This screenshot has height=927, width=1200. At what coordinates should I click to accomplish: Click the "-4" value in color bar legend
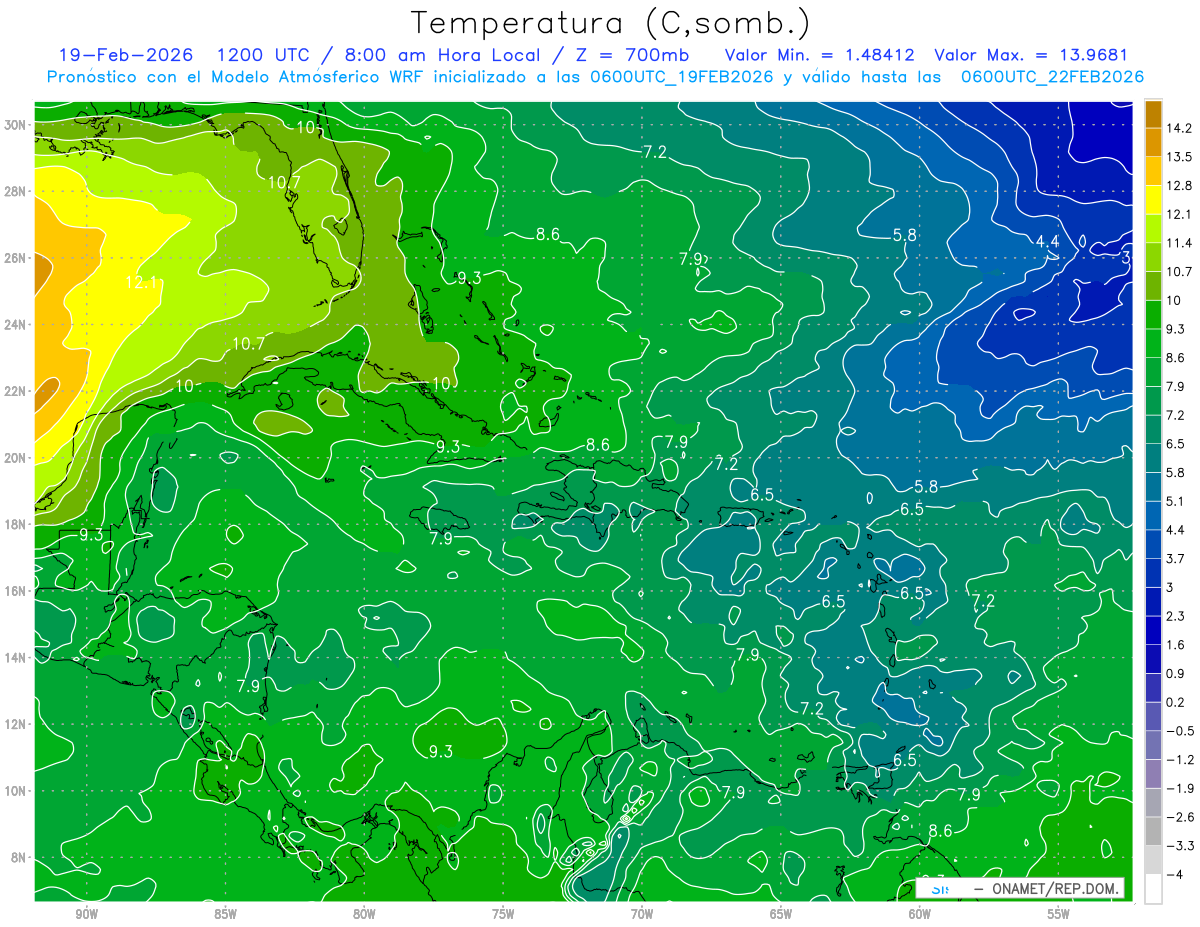1174,875
